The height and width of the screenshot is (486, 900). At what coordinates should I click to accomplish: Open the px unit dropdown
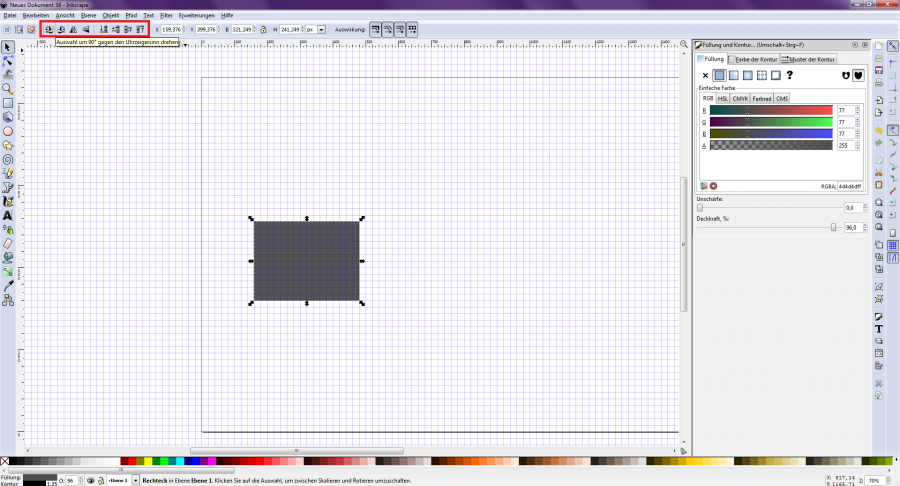(315, 29)
